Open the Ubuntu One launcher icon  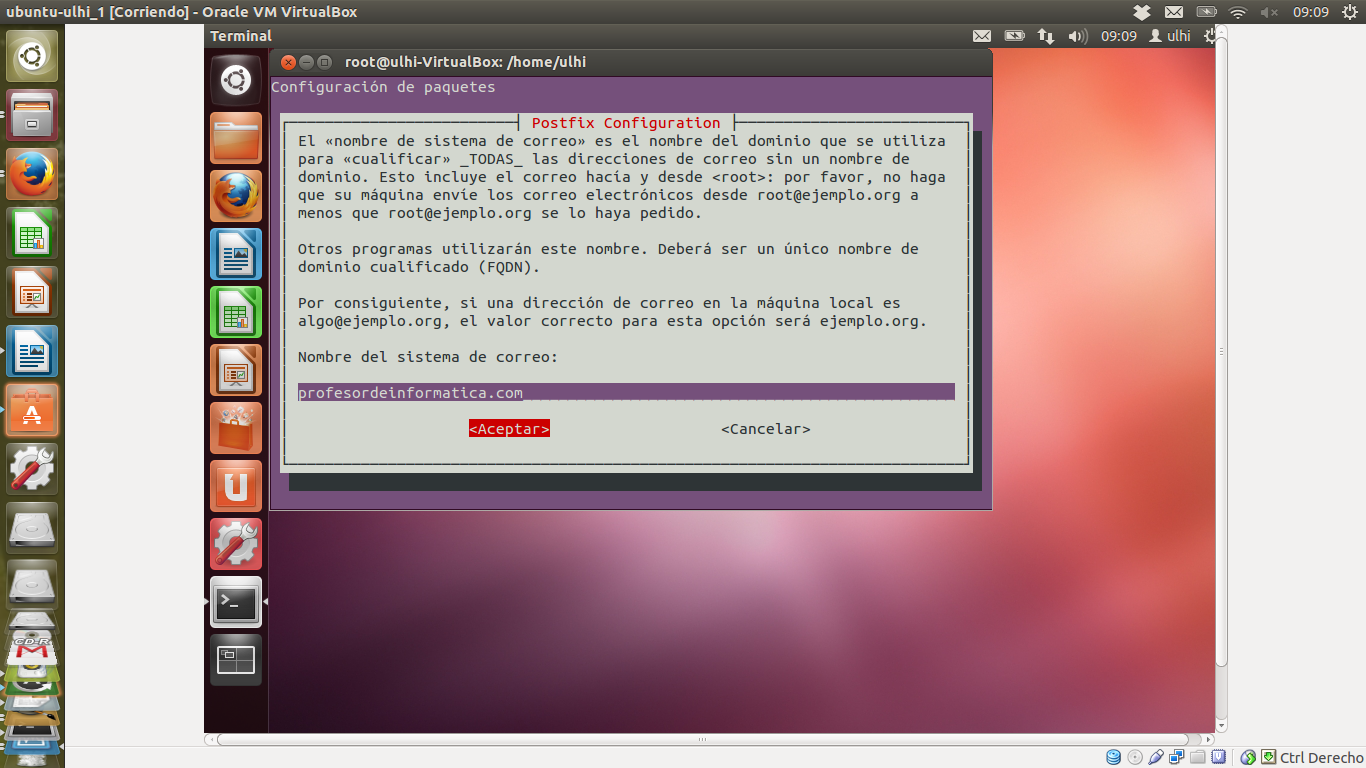(x=236, y=486)
